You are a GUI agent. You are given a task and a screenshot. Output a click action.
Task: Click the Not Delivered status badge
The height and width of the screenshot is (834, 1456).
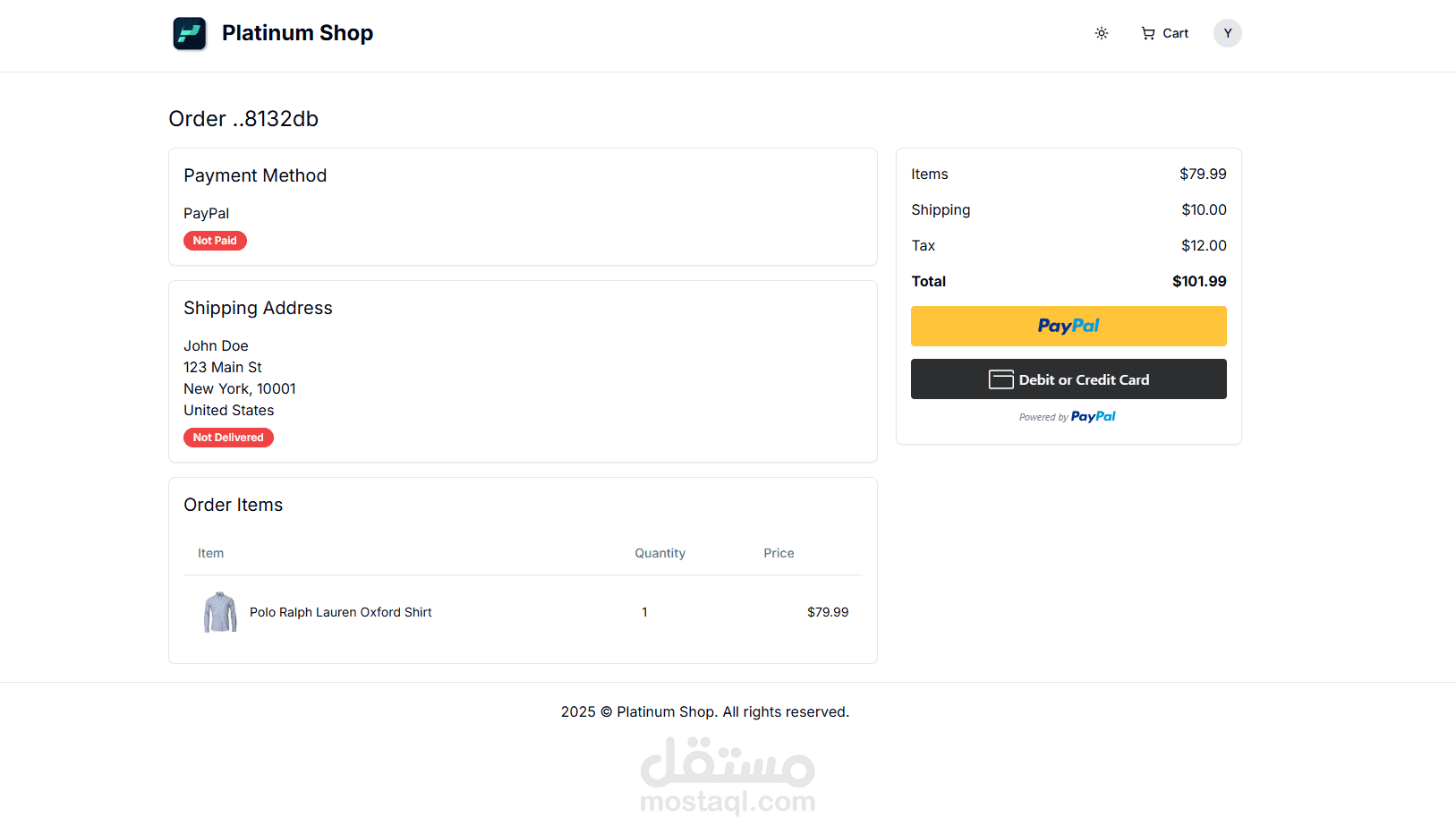tap(228, 438)
